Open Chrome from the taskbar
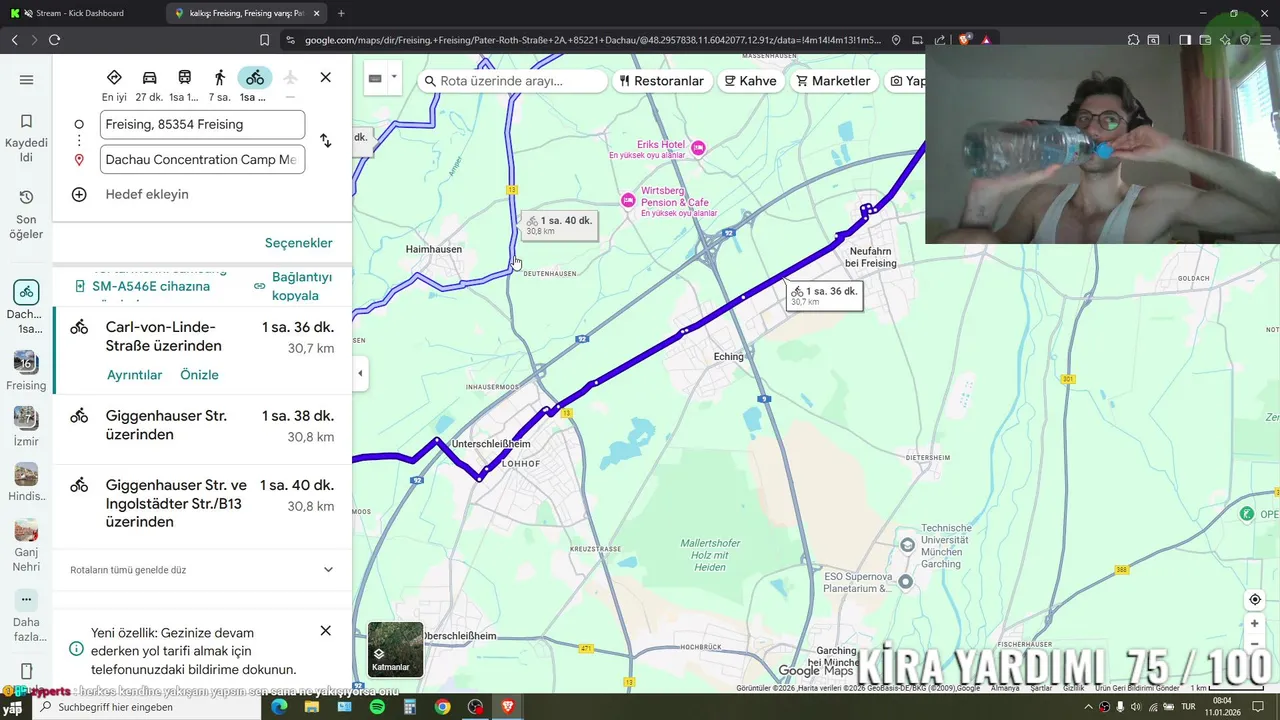Image resolution: width=1280 pixels, height=720 pixels. (x=442, y=707)
